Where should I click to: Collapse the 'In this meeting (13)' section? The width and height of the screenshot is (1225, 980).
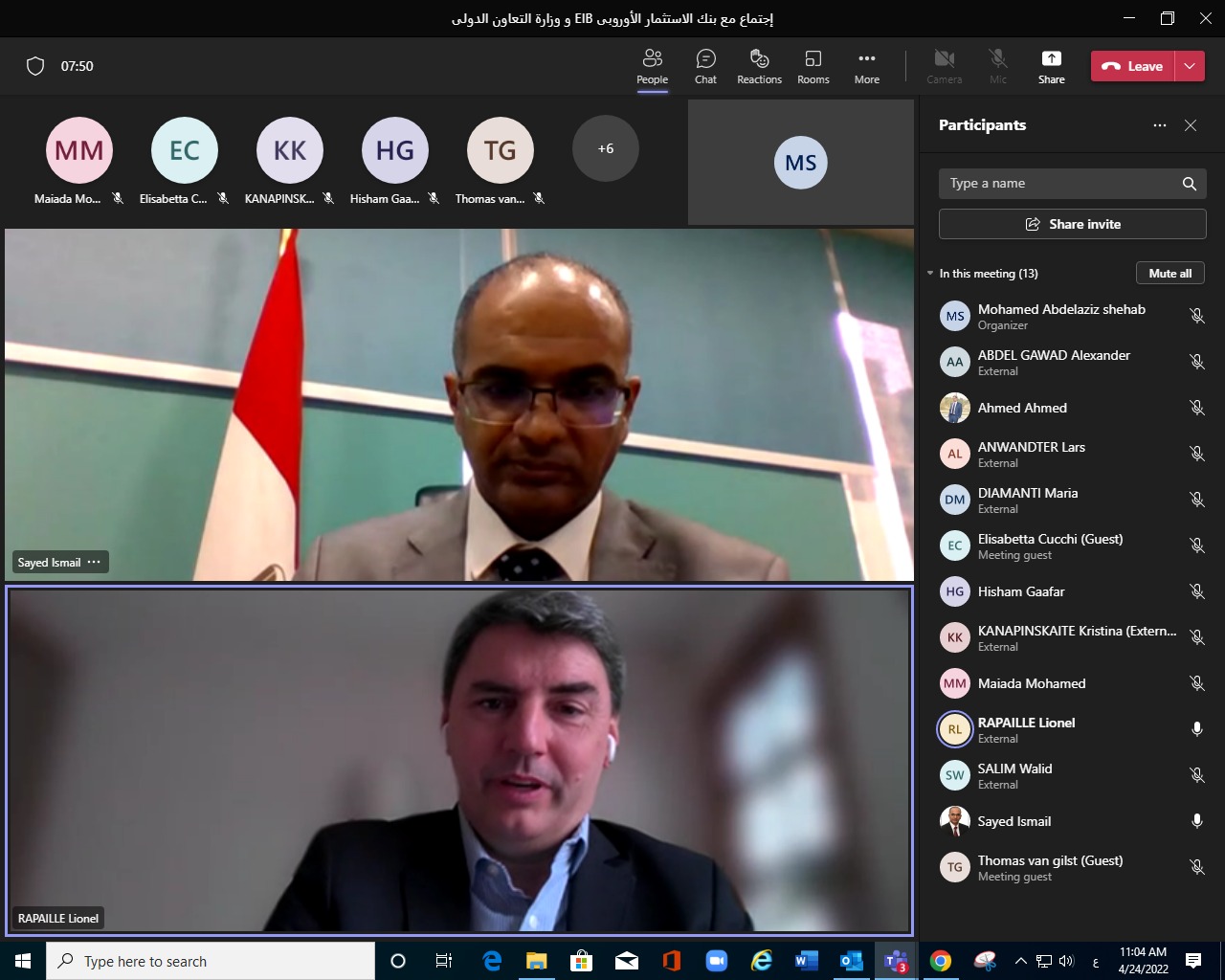930,274
